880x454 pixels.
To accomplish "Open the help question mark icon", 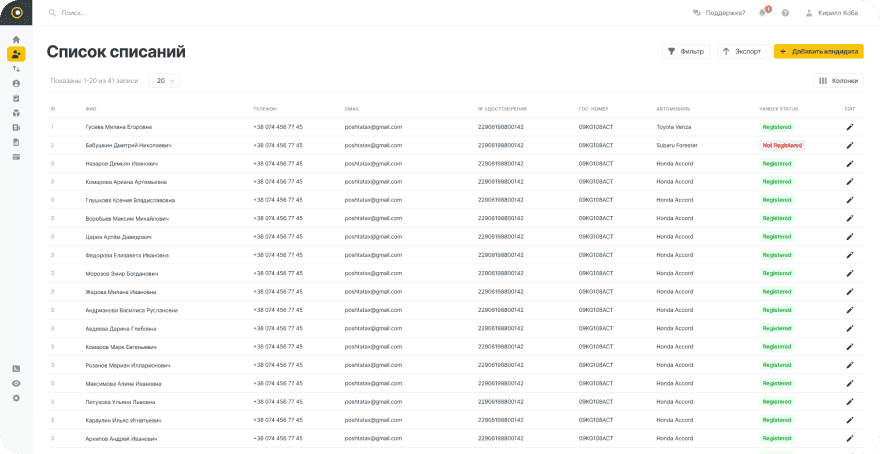I will click(785, 13).
